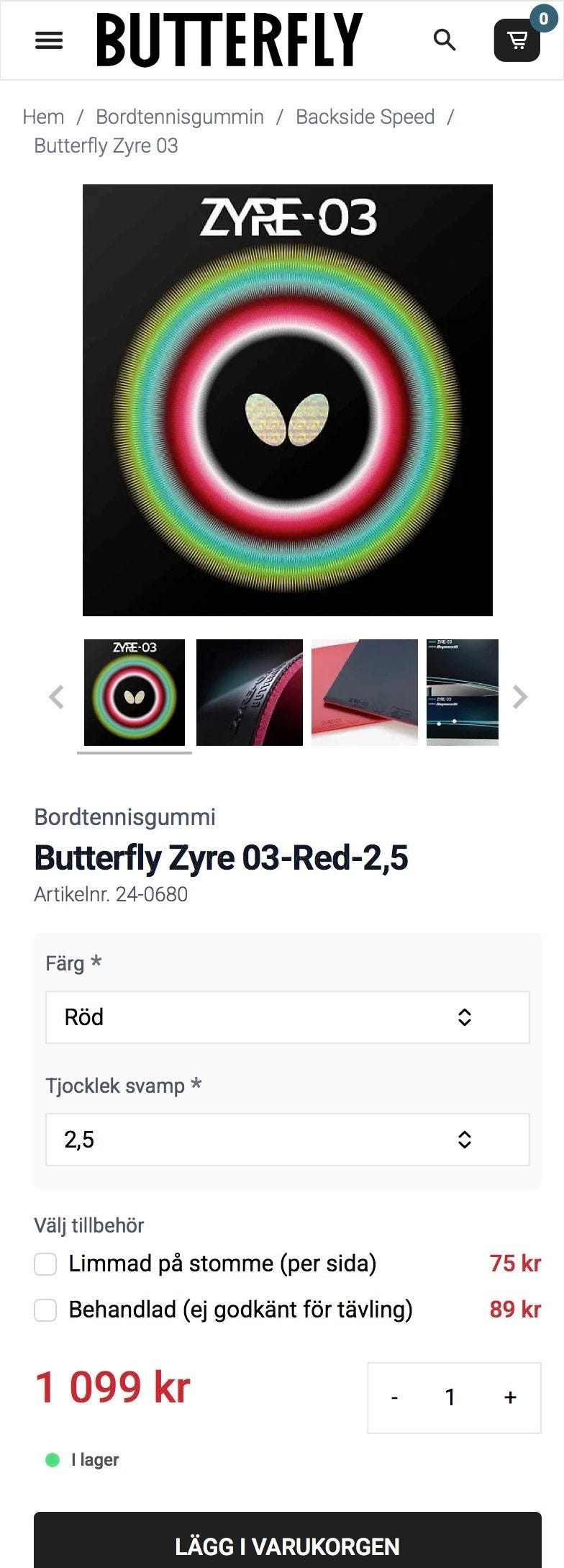Click the Butterfly logo
The width and height of the screenshot is (564, 1568).
click(229, 40)
